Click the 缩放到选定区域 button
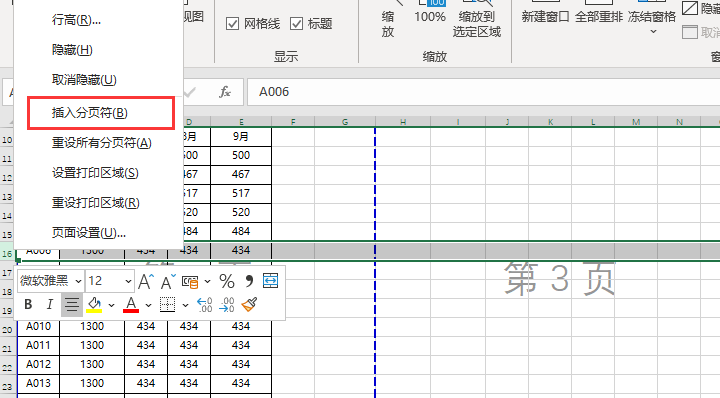 (x=476, y=24)
